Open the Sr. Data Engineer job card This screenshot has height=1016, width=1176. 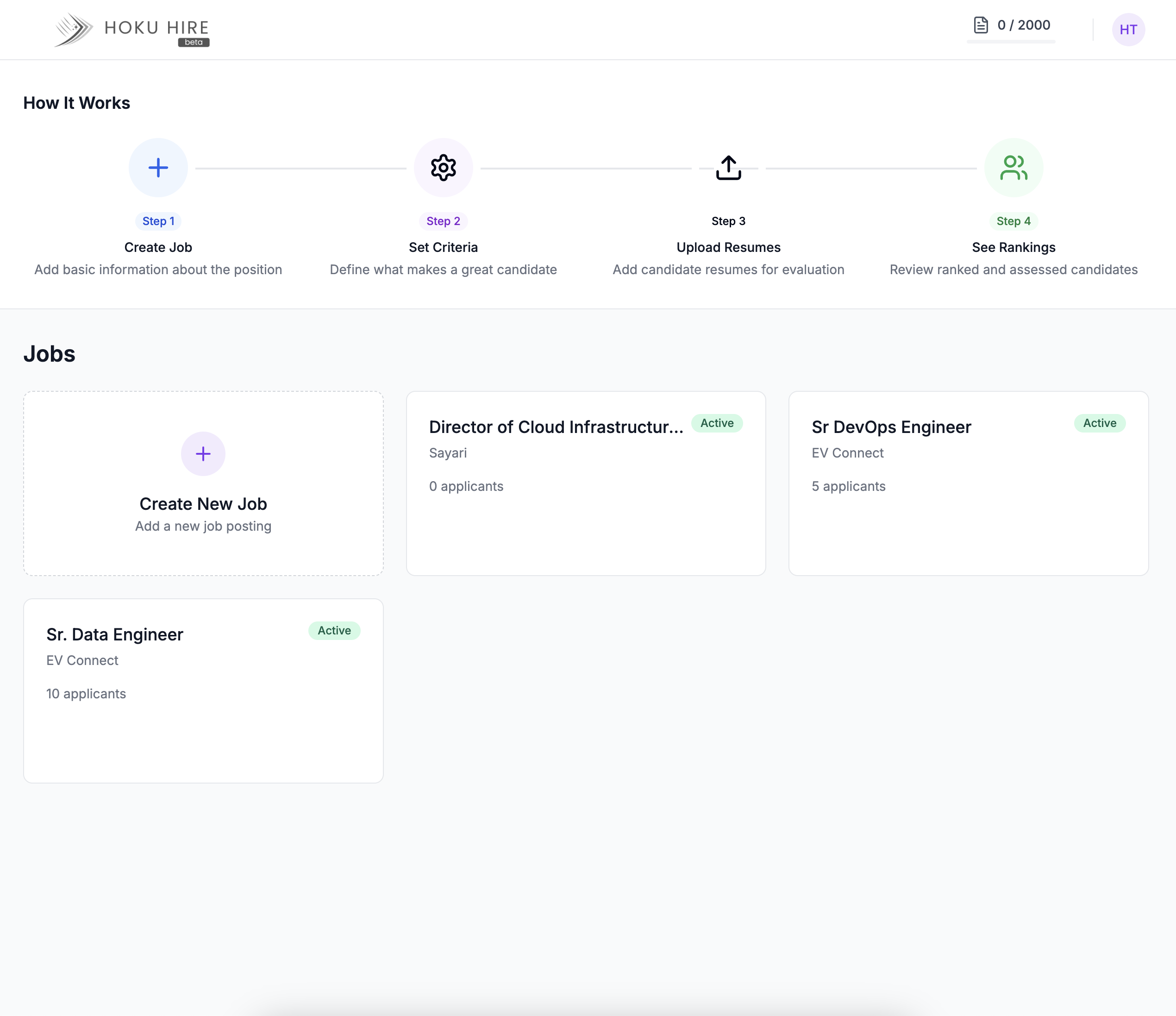(x=115, y=634)
